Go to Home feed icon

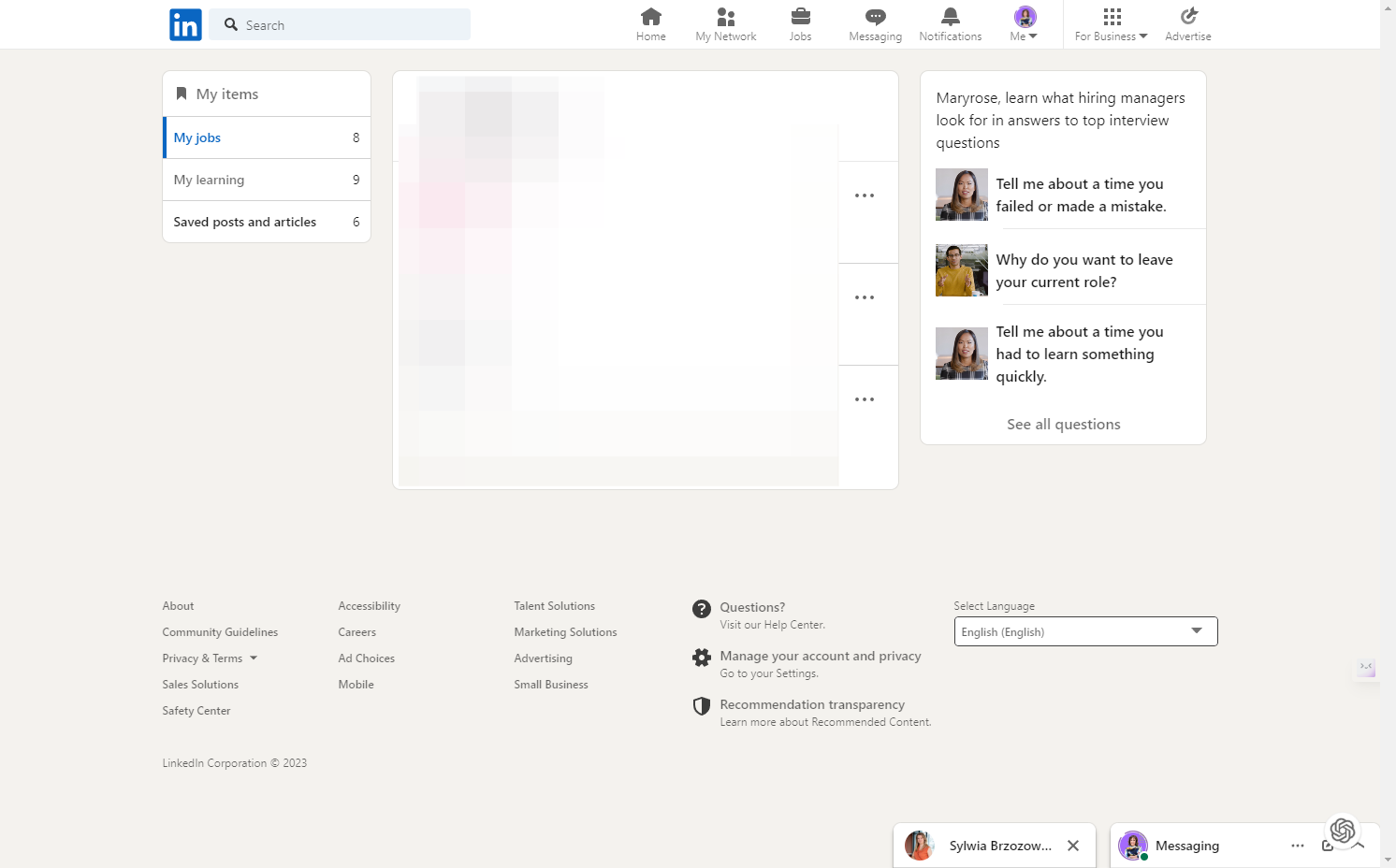click(651, 16)
